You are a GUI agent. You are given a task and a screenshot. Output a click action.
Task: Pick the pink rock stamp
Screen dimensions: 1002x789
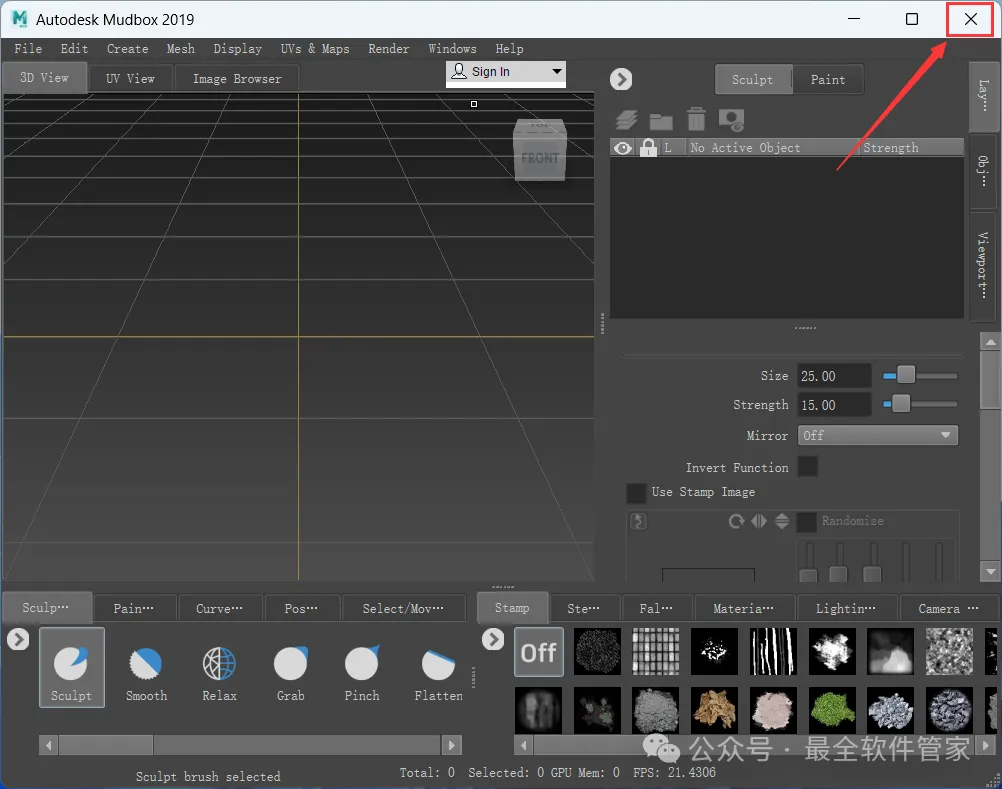tap(773, 710)
